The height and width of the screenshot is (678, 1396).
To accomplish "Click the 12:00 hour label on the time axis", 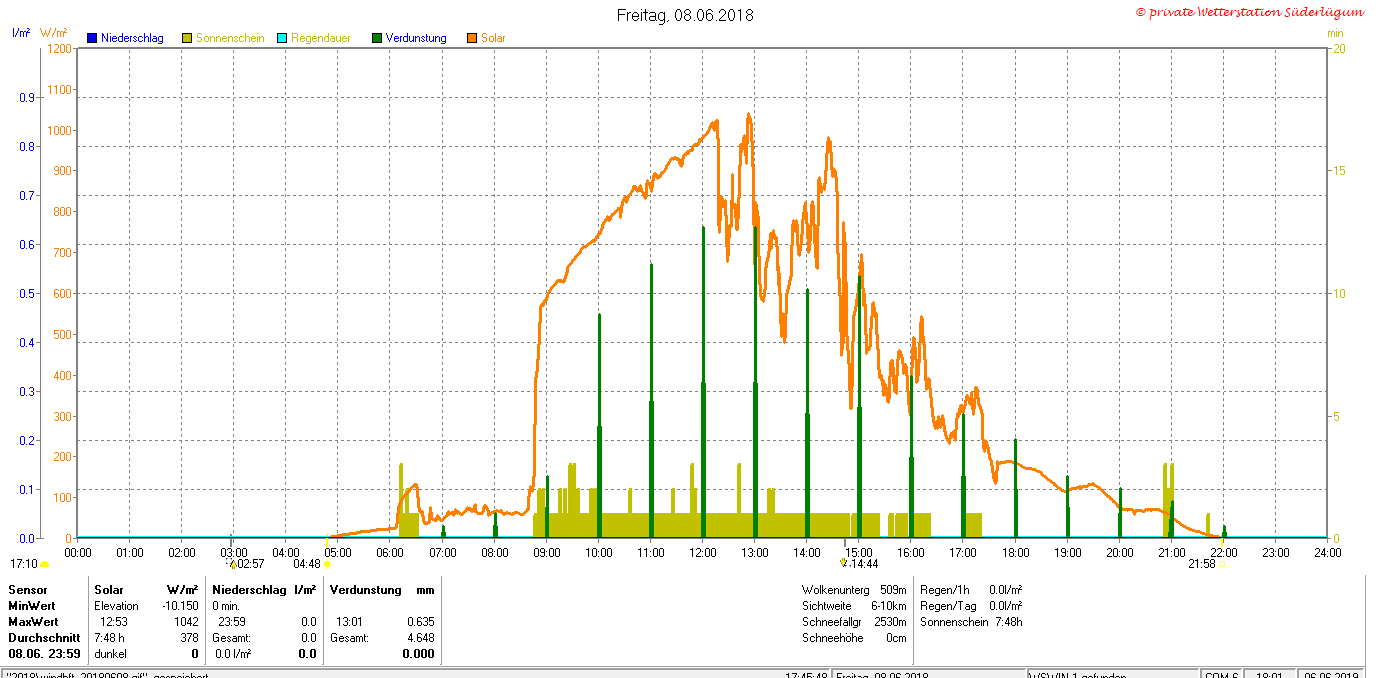I will (703, 552).
